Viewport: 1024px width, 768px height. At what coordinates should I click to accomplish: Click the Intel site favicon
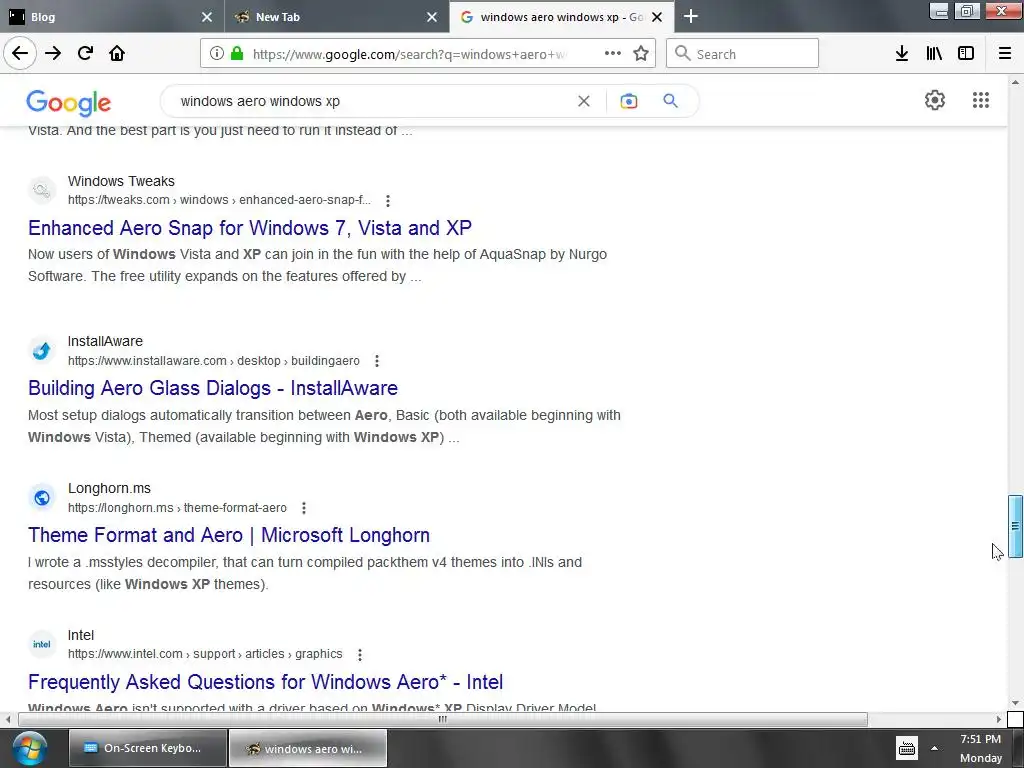coord(42,645)
